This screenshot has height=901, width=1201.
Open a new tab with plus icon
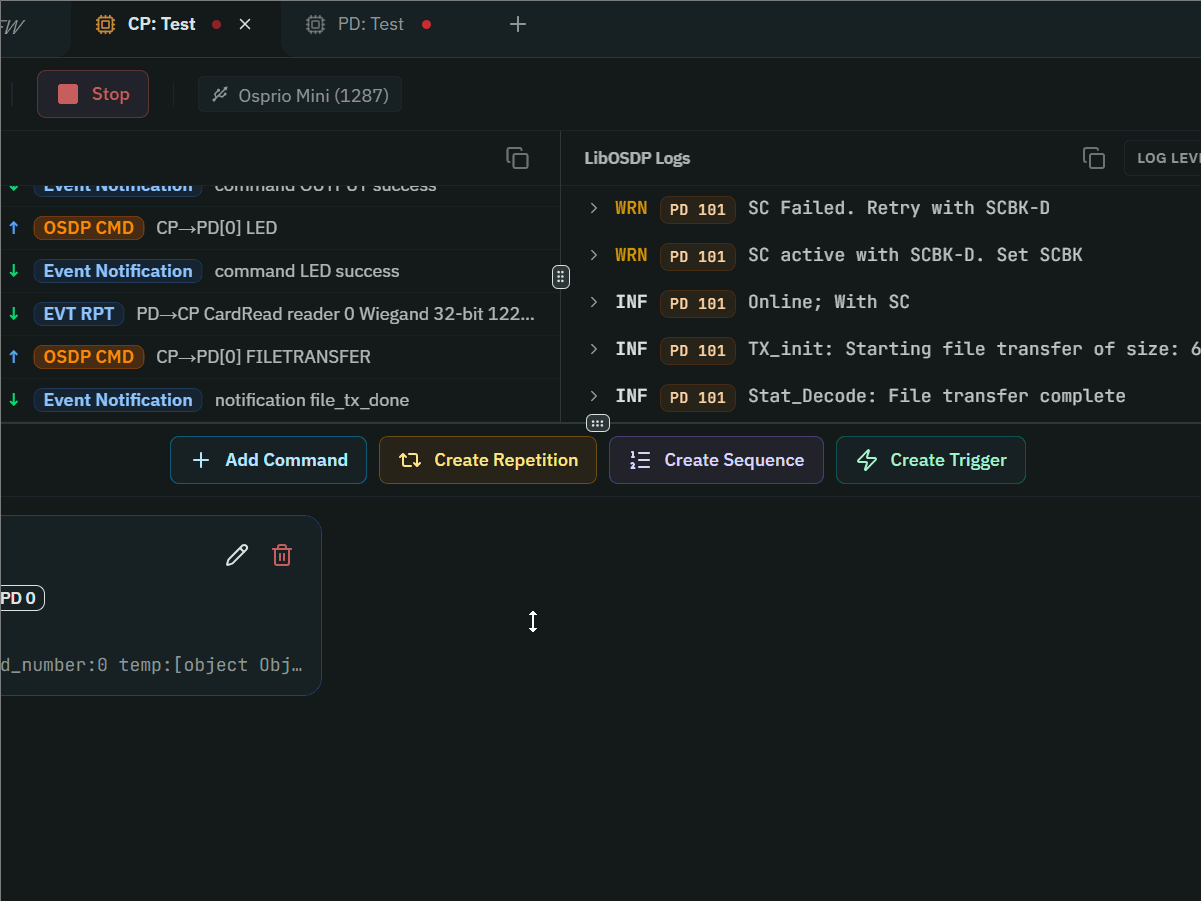pyautogui.click(x=518, y=24)
